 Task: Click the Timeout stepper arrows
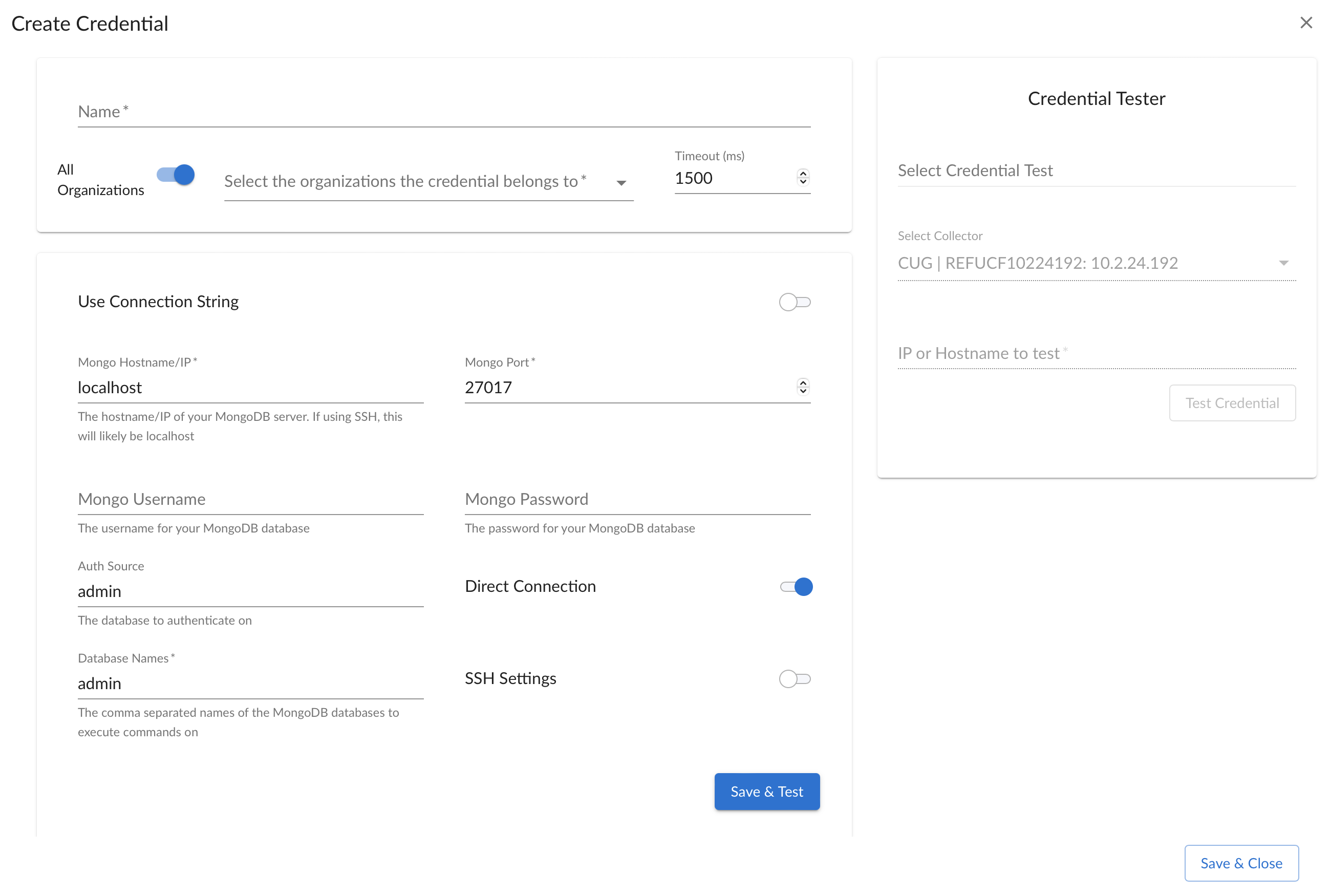click(803, 178)
